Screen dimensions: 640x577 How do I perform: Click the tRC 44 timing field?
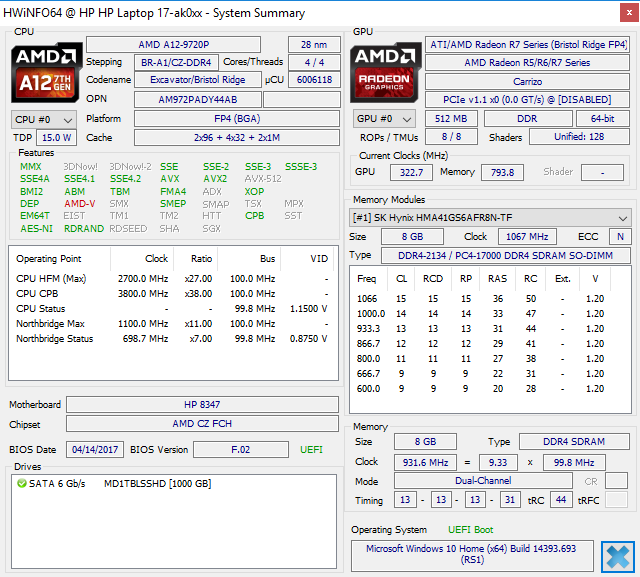tap(561, 499)
